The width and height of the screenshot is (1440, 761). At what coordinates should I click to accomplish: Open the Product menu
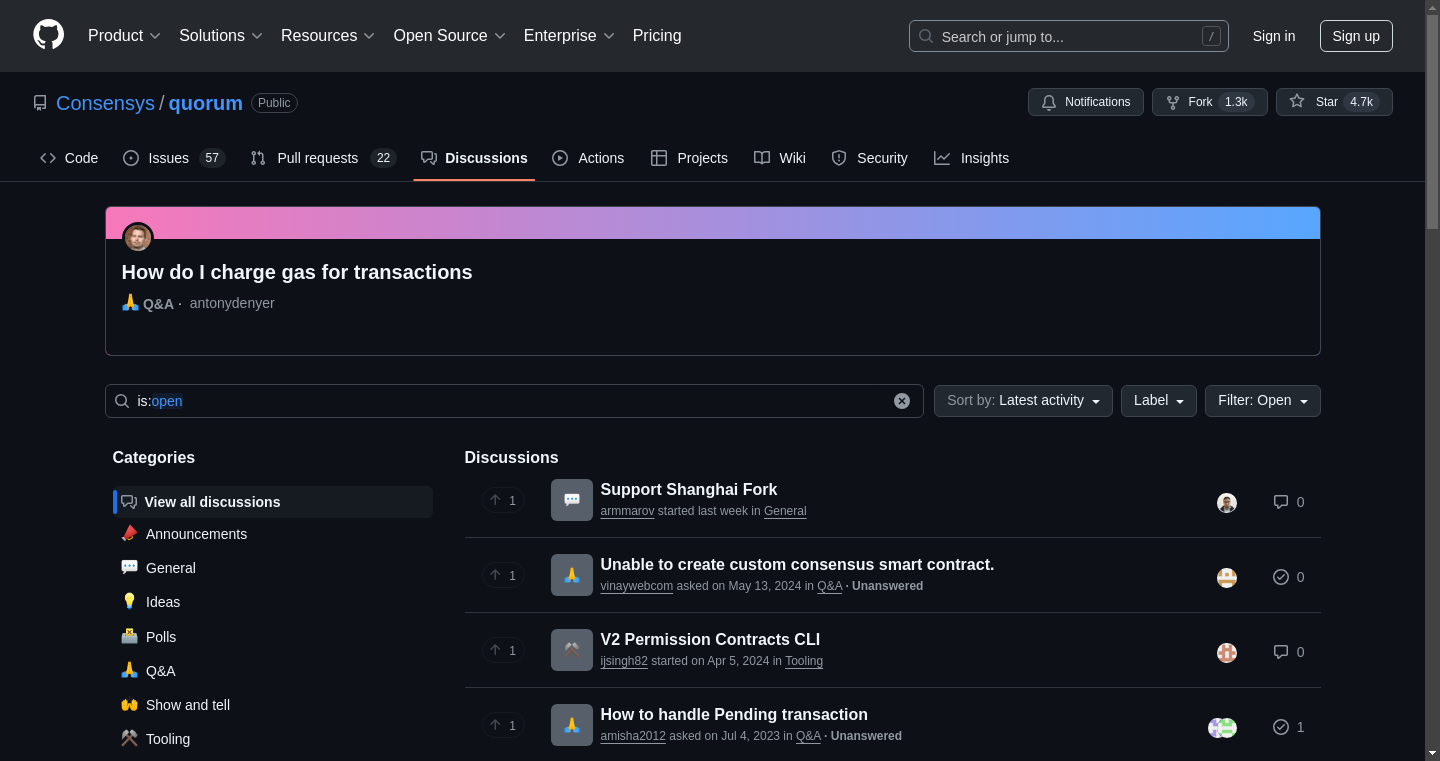point(124,36)
